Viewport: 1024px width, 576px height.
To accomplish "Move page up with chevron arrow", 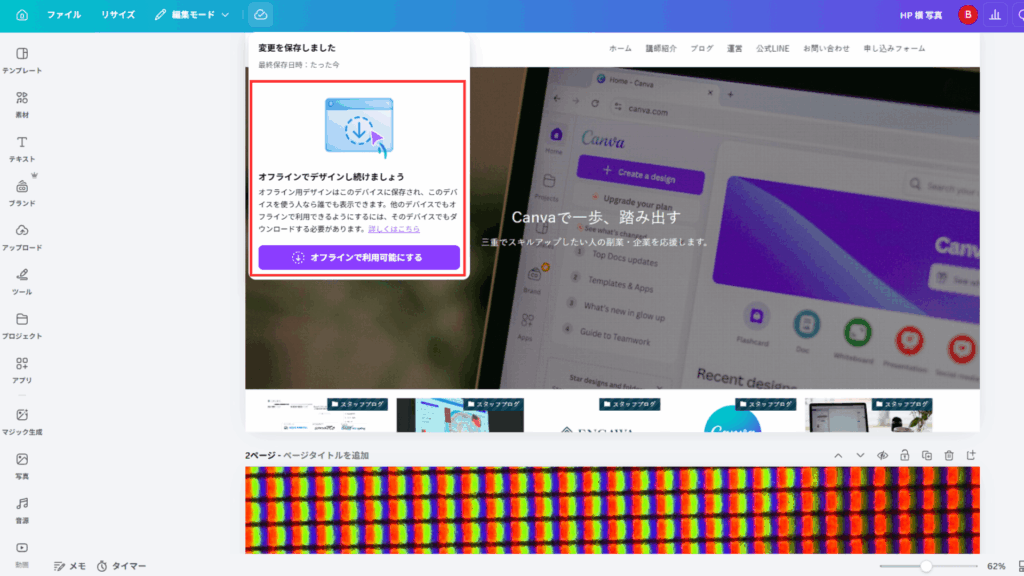I will pos(839,456).
